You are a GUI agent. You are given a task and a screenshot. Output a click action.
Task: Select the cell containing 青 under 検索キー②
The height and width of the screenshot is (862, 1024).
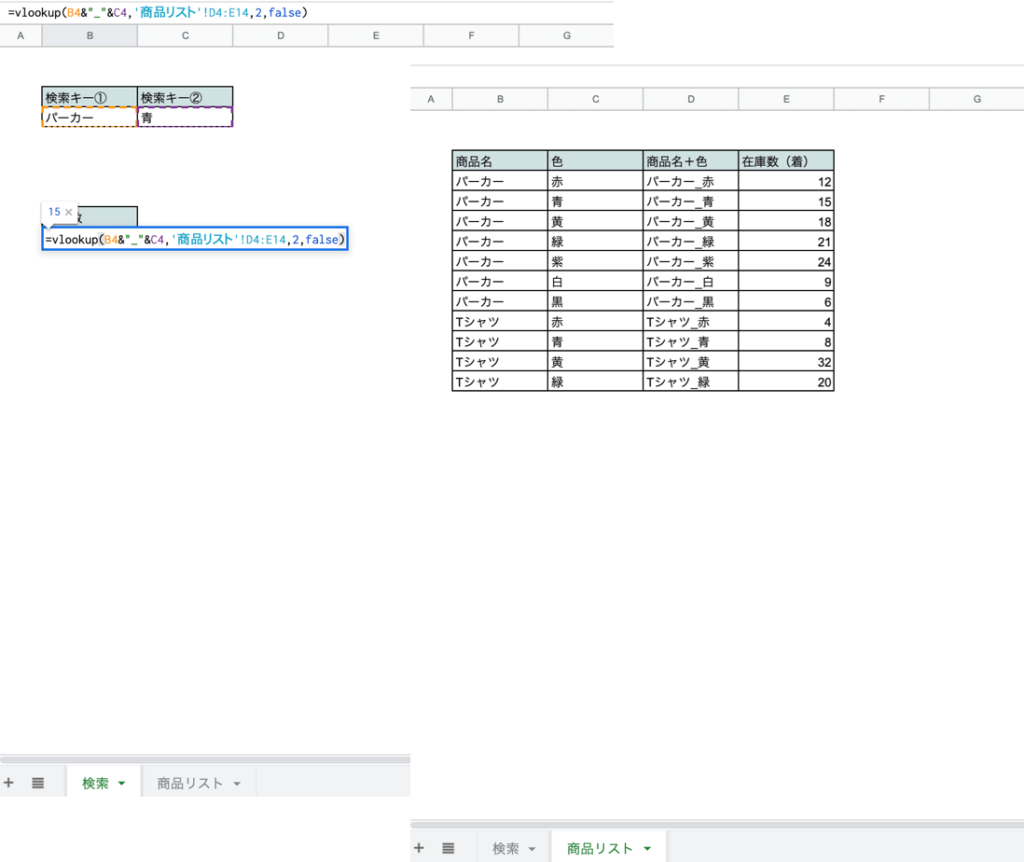click(185, 117)
